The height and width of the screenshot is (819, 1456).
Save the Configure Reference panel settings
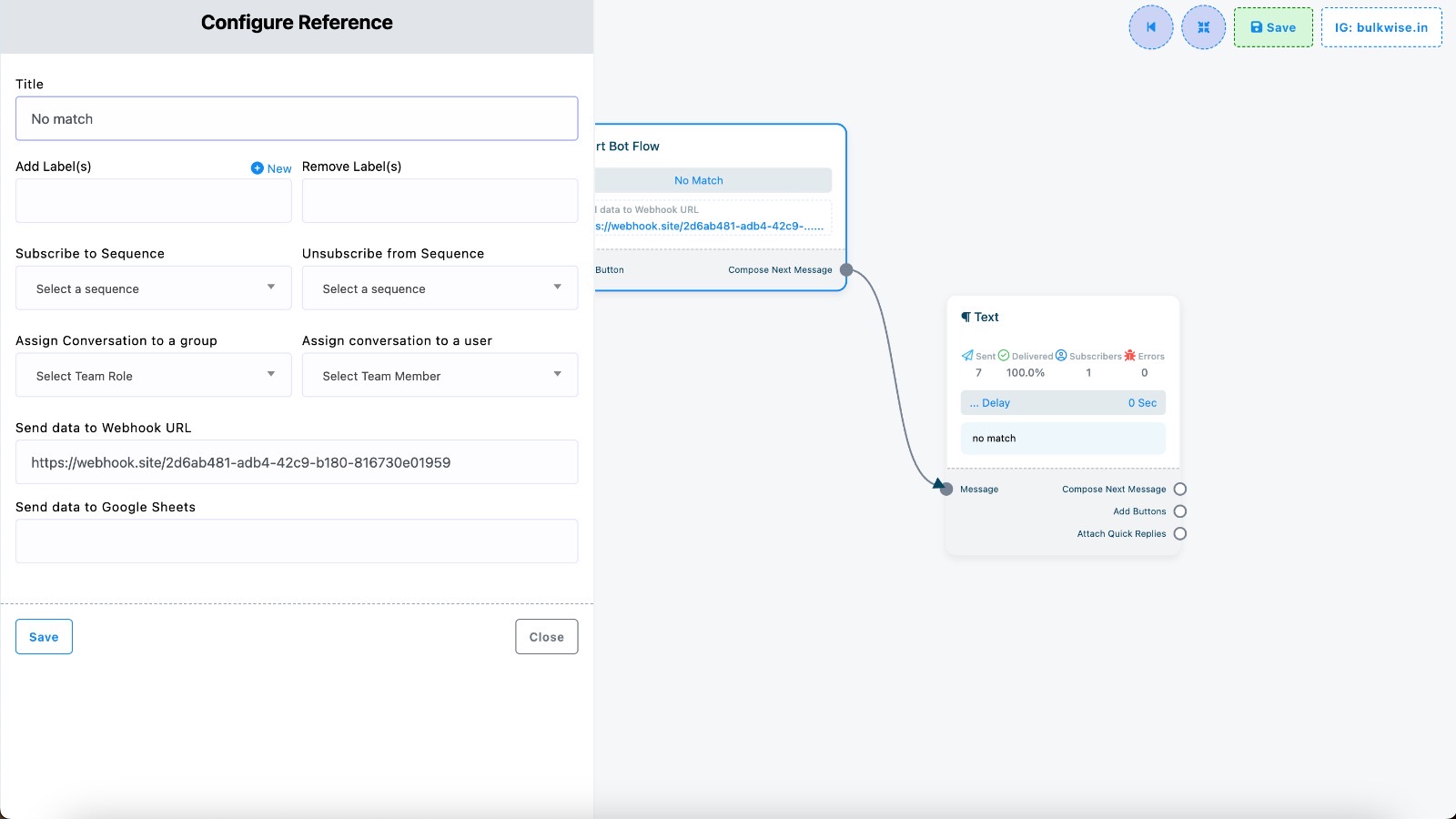point(44,637)
